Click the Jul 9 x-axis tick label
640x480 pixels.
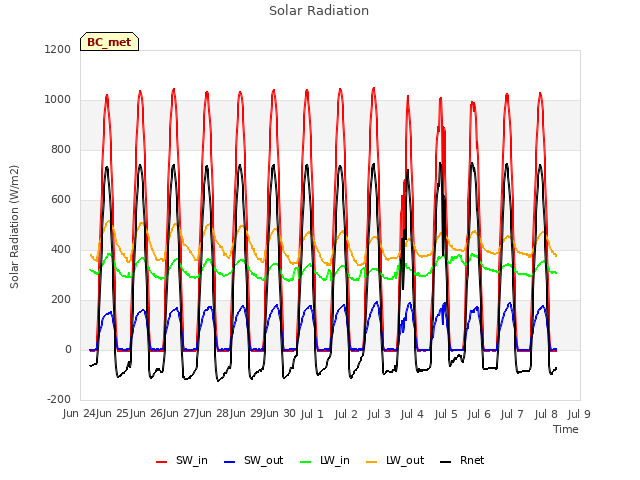579,414
